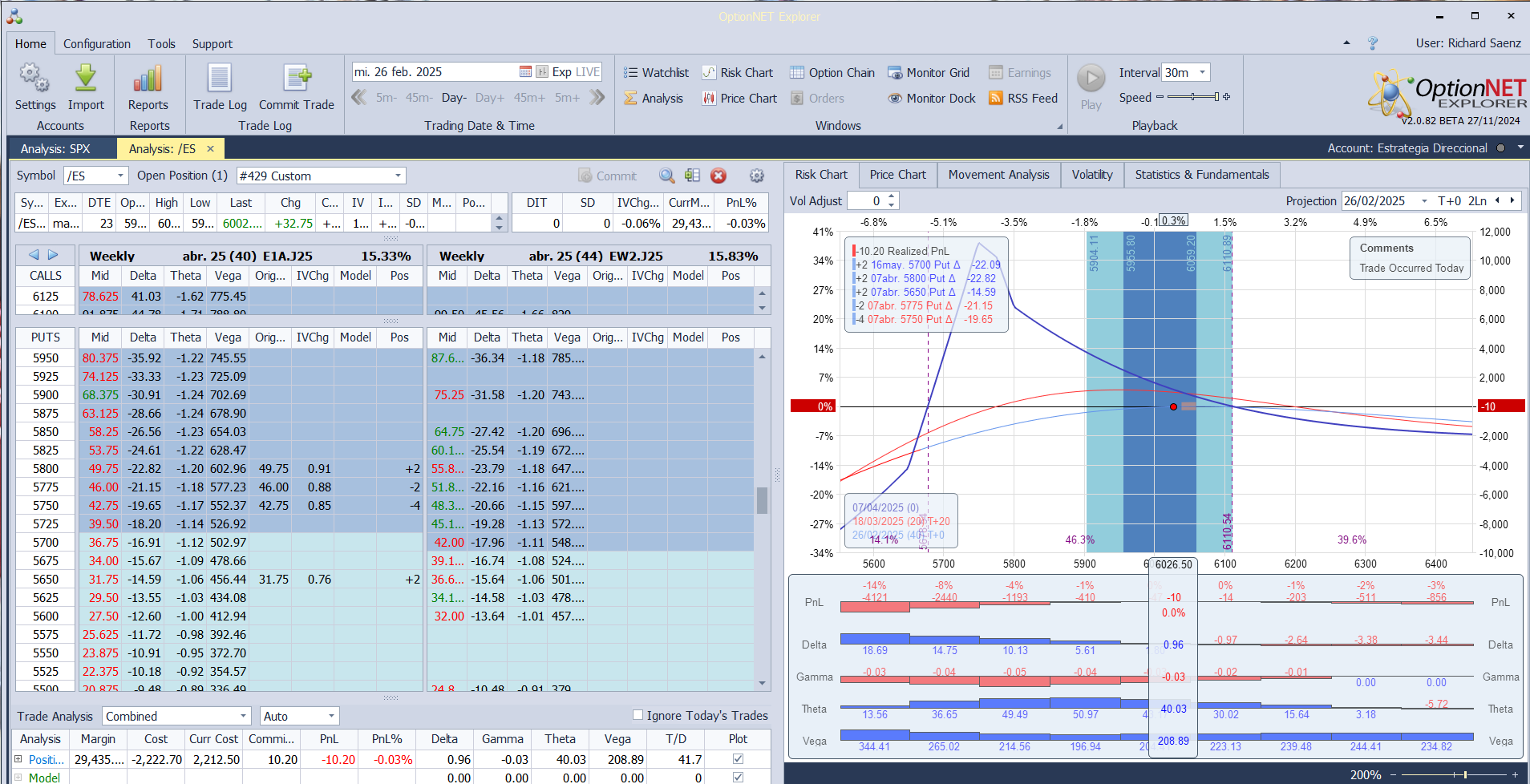Expand the Model row in Trade Analysis
1530x784 pixels.
pyautogui.click(x=18, y=777)
